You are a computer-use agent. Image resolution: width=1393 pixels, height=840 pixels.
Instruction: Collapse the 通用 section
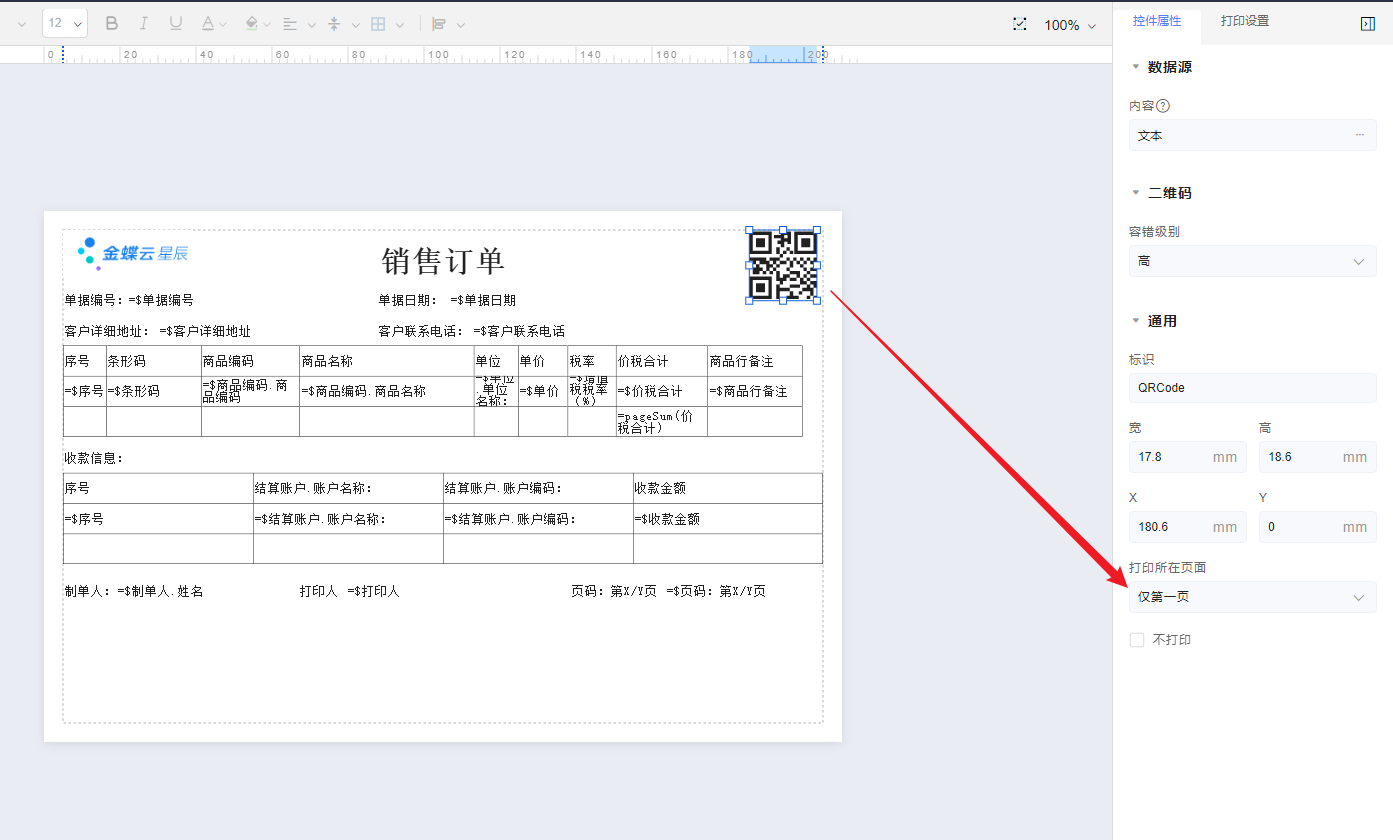1136,321
